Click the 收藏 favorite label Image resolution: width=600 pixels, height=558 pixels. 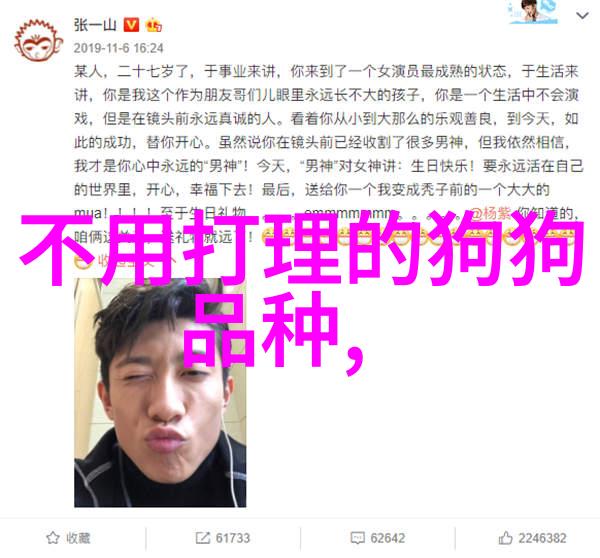click(x=78, y=538)
